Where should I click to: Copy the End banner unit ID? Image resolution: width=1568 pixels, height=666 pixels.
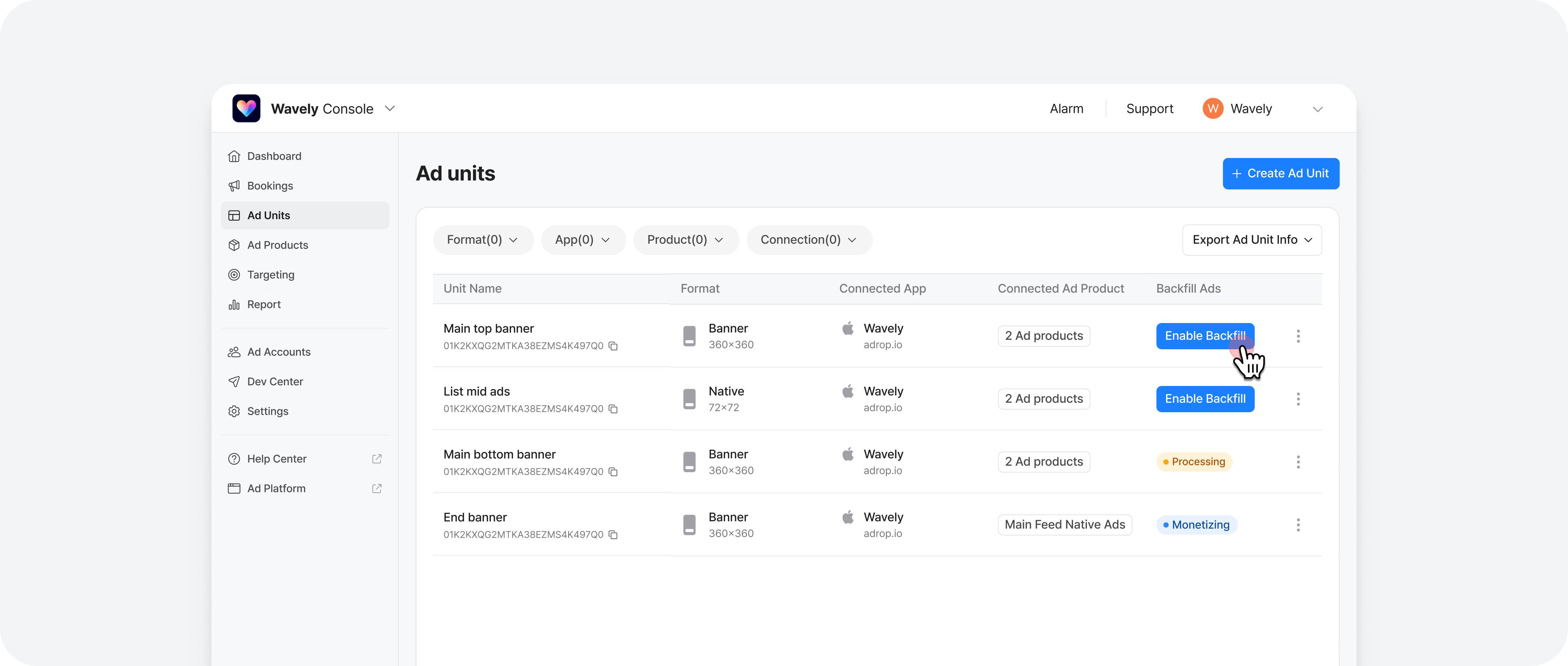point(613,535)
